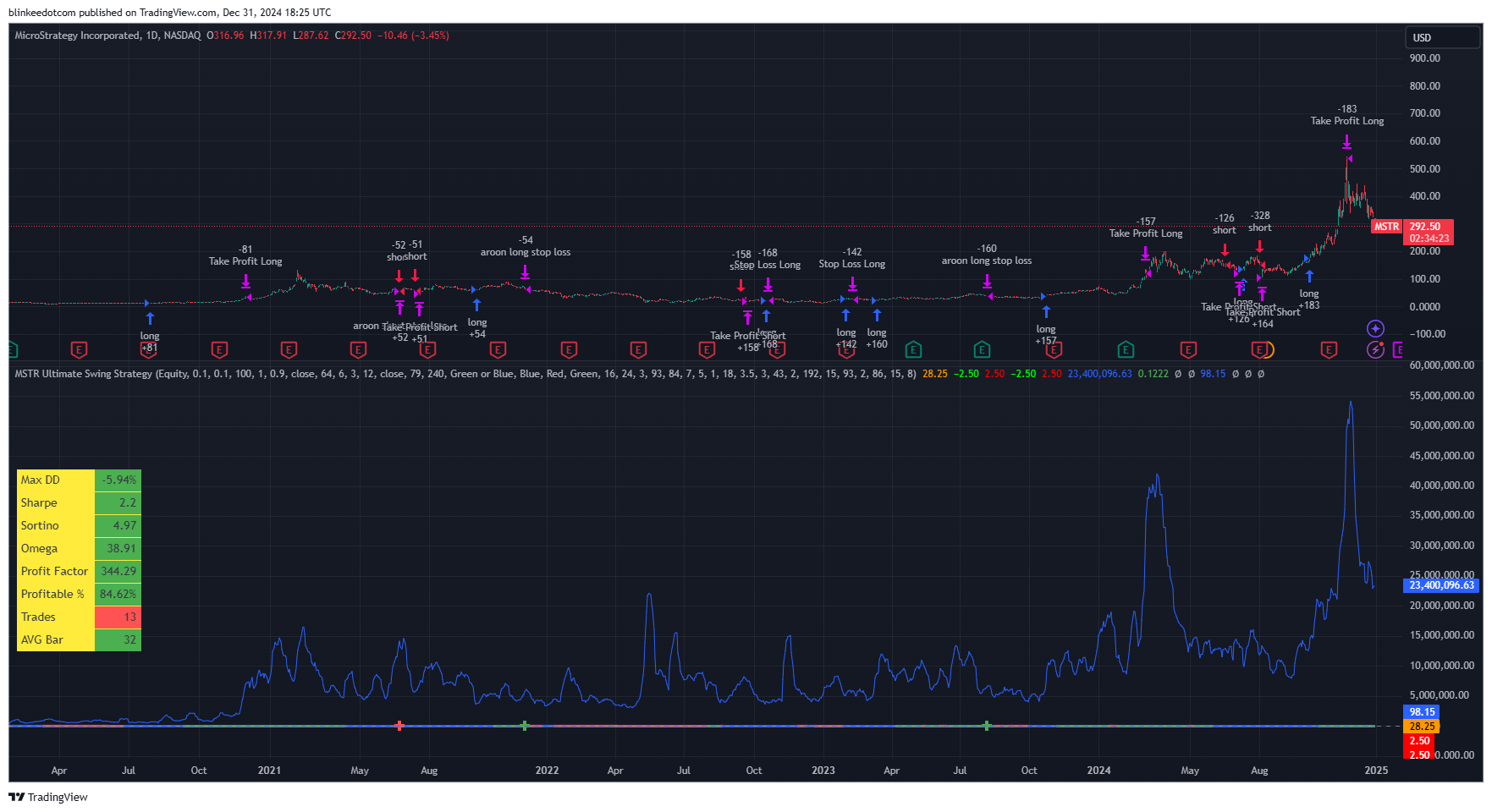
Task: Click the purple sparkle star icon
Action: (x=1376, y=329)
